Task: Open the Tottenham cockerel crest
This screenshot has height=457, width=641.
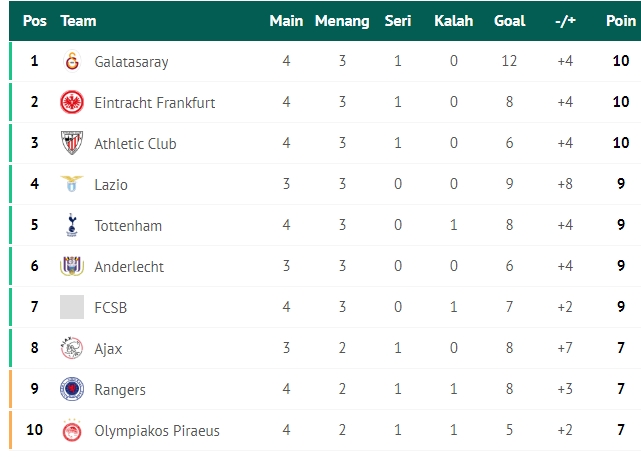Action: (x=72, y=225)
